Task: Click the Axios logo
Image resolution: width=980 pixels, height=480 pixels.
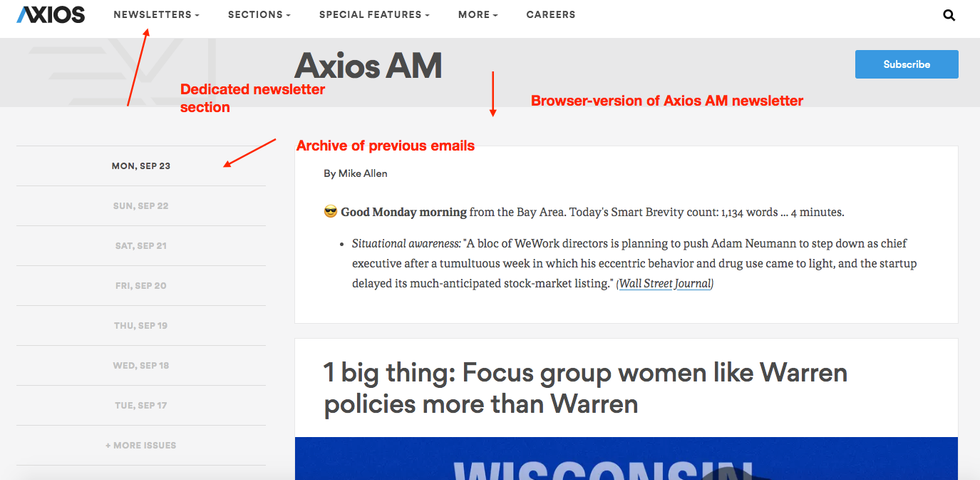Action: [50, 15]
